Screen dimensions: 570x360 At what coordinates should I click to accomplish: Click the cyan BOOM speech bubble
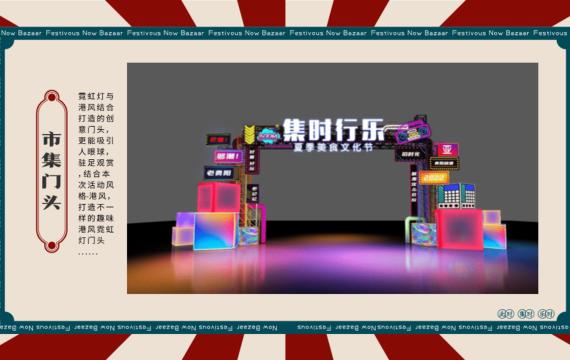click(x=268, y=136)
